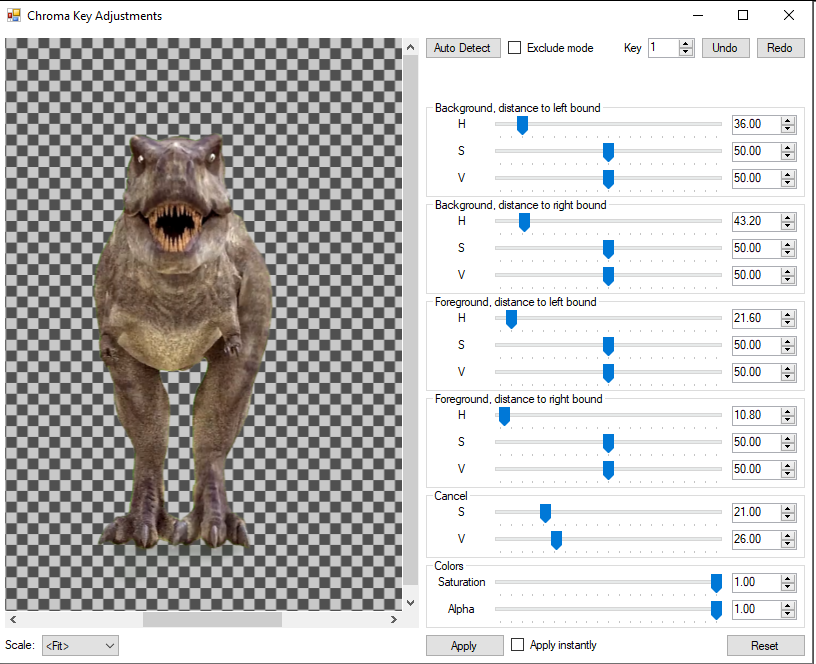Click the Background right bound H slider handle
Screen dimensions: 816x664
pyautogui.click(x=525, y=223)
